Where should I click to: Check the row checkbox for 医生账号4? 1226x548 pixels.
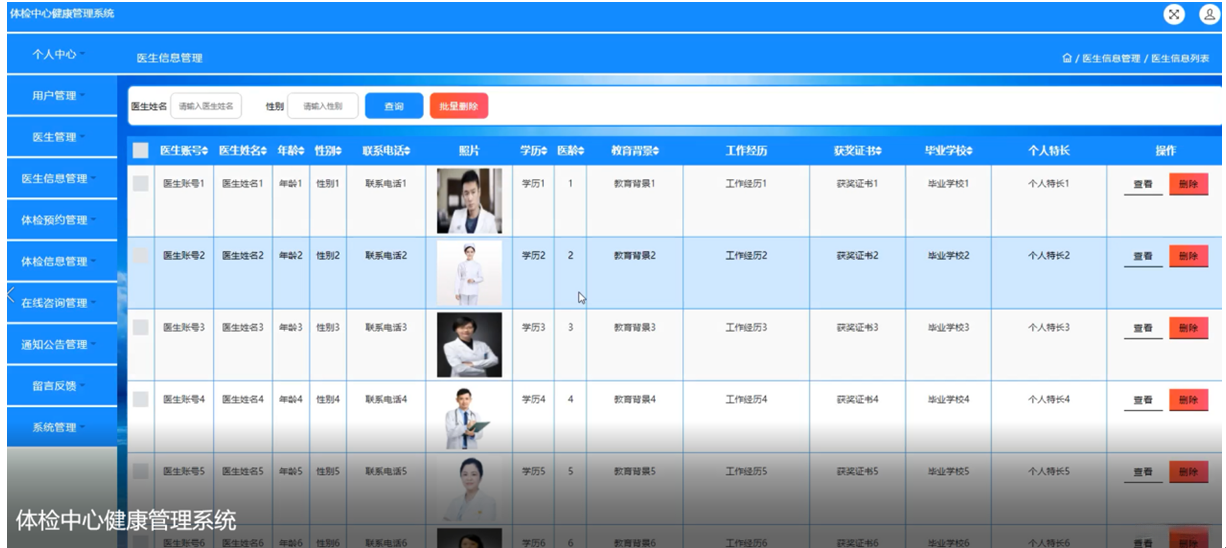(141, 399)
